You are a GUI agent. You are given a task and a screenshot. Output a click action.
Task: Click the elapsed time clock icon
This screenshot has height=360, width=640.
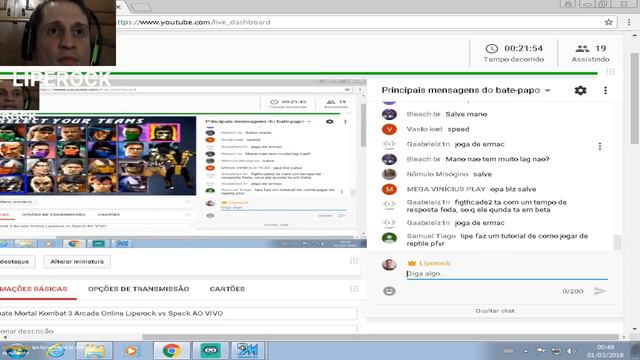pyautogui.click(x=491, y=49)
